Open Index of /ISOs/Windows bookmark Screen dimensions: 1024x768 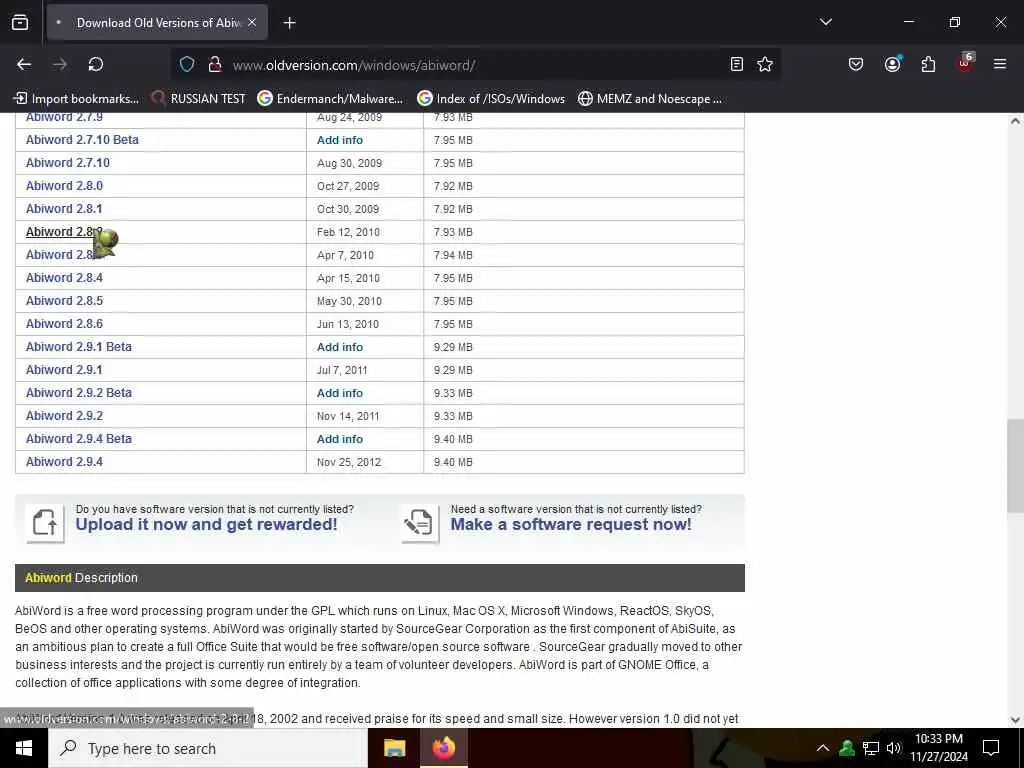[491, 99]
